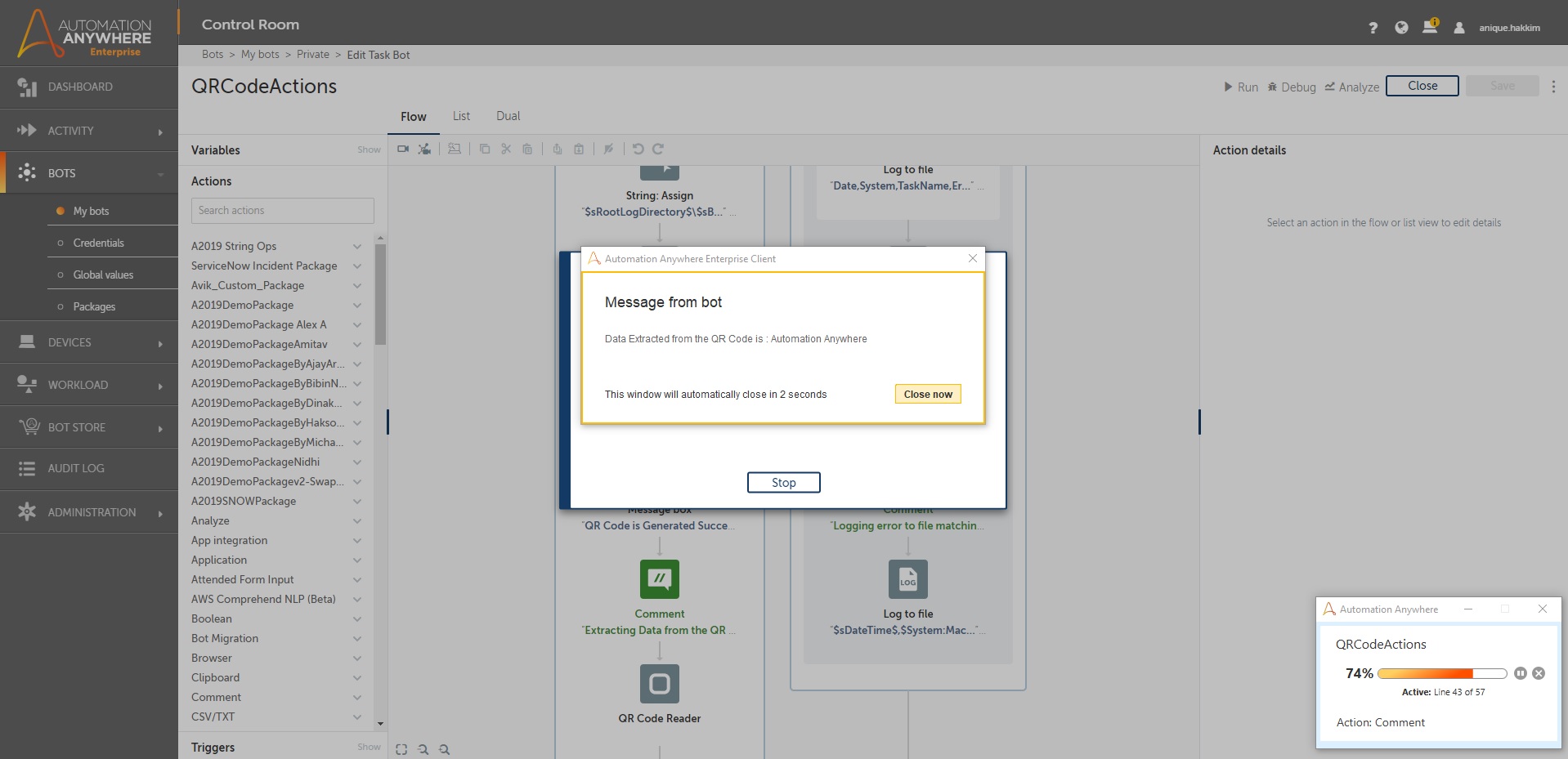The height and width of the screenshot is (759, 1568).
Task: Expand the Clipboard actions group
Action: pos(357,677)
